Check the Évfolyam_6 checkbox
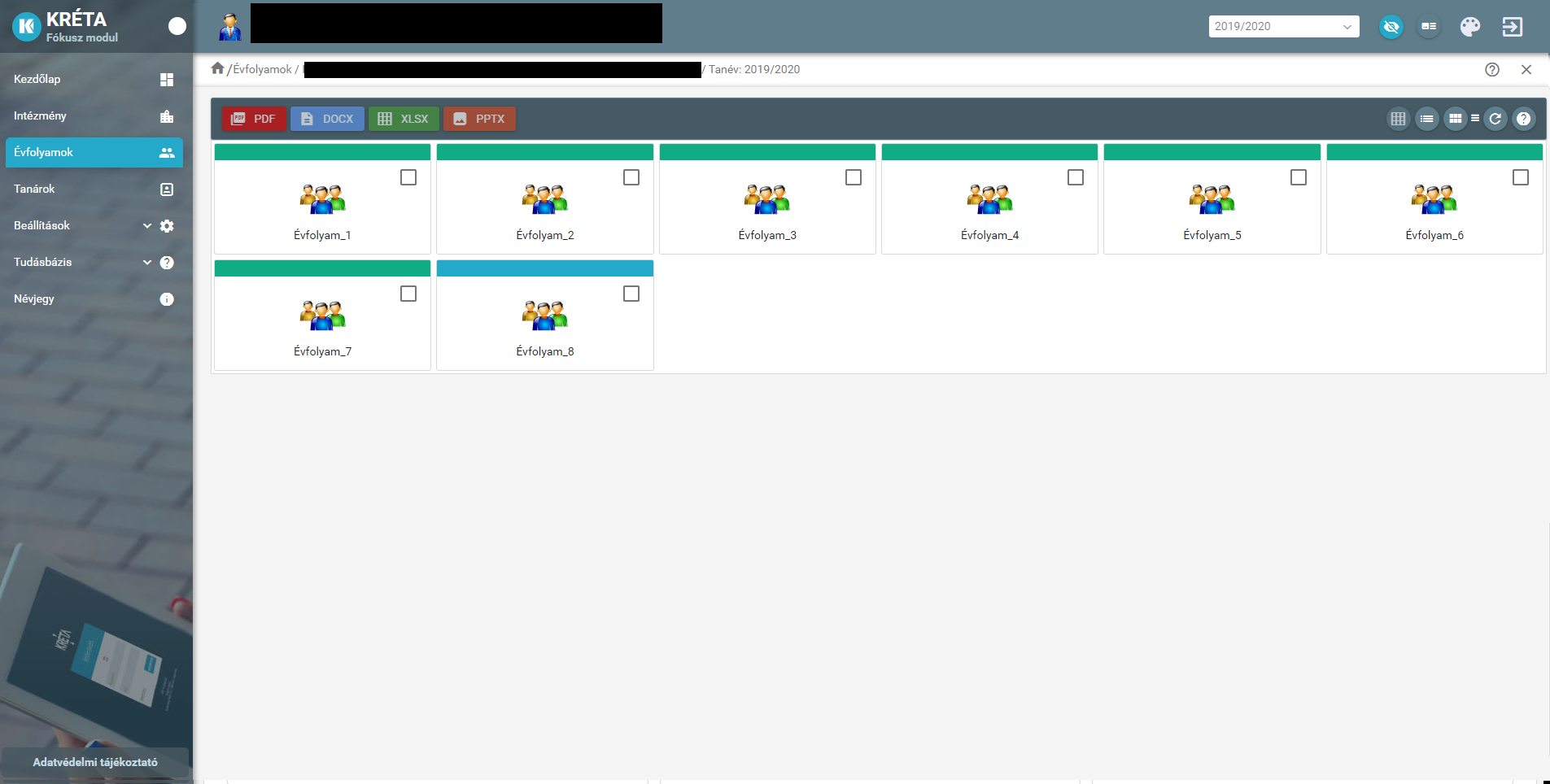 tap(1521, 177)
